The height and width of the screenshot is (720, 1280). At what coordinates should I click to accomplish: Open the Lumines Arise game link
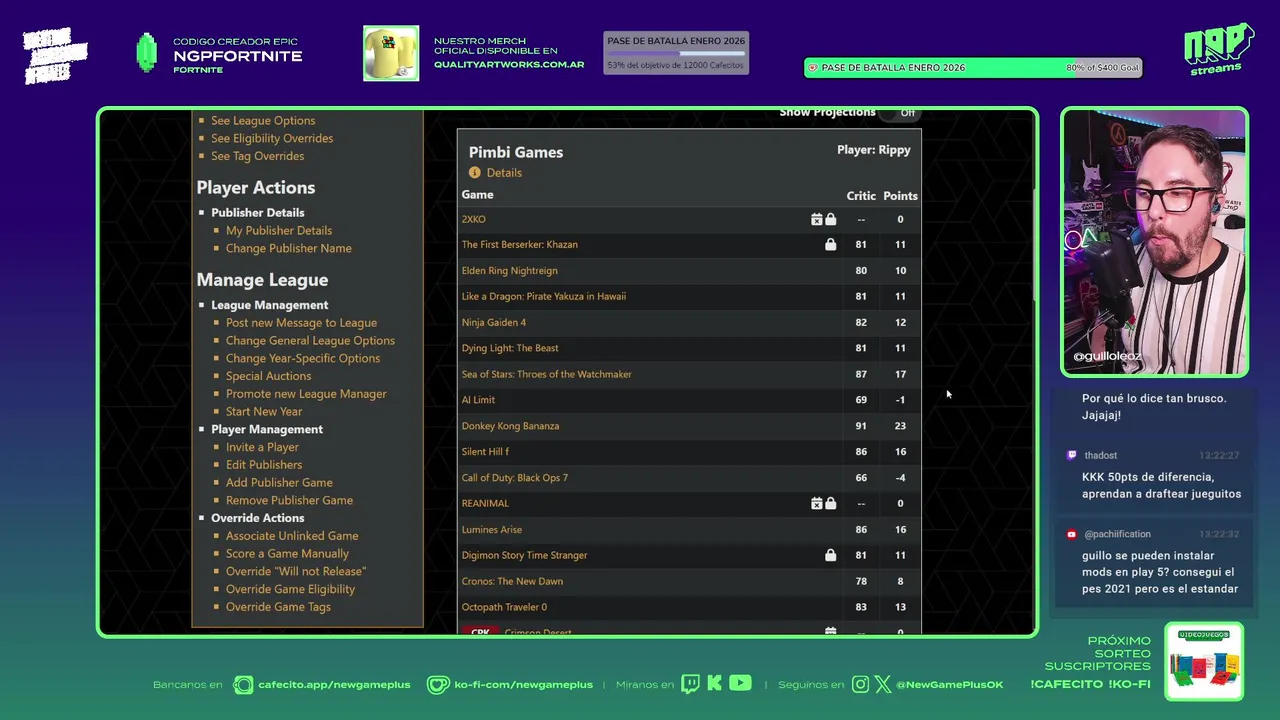click(492, 529)
